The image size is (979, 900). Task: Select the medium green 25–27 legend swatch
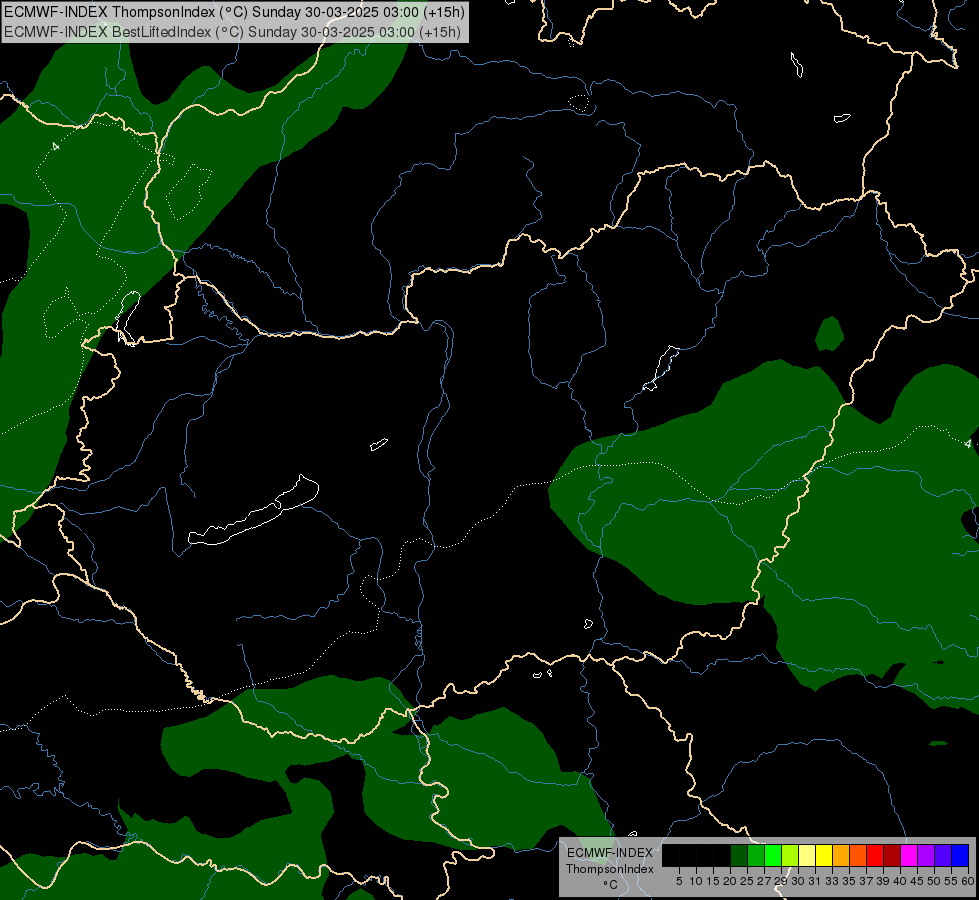[756, 855]
